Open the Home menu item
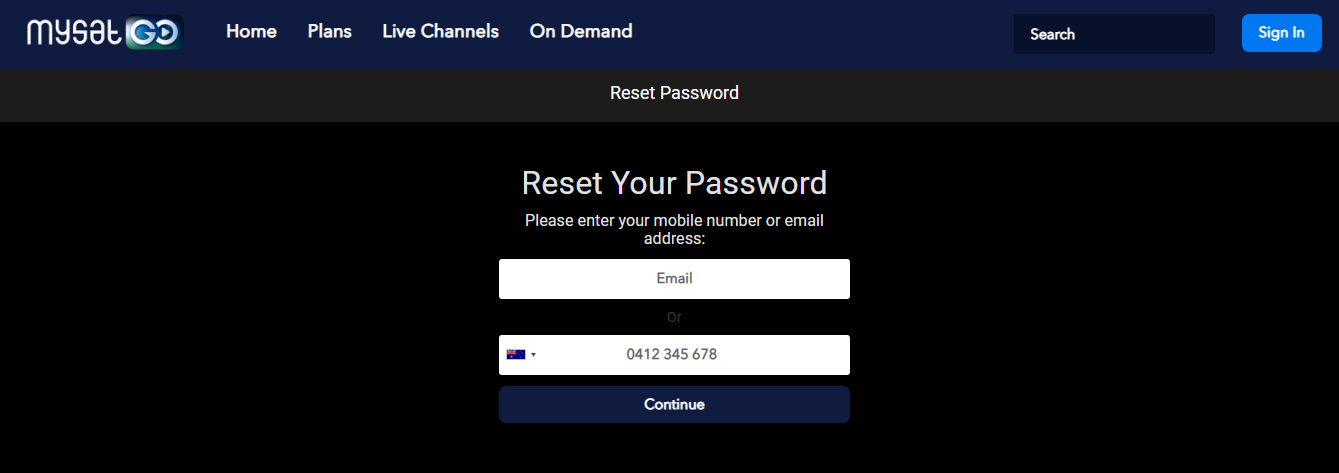Image resolution: width=1339 pixels, height=473 pixels. (x=251, y=31)
